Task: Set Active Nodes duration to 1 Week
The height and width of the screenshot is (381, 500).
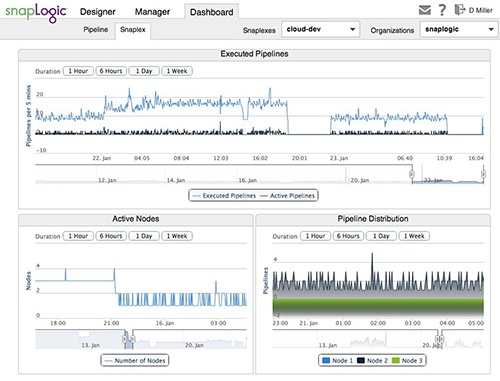Action: (177, 236)
